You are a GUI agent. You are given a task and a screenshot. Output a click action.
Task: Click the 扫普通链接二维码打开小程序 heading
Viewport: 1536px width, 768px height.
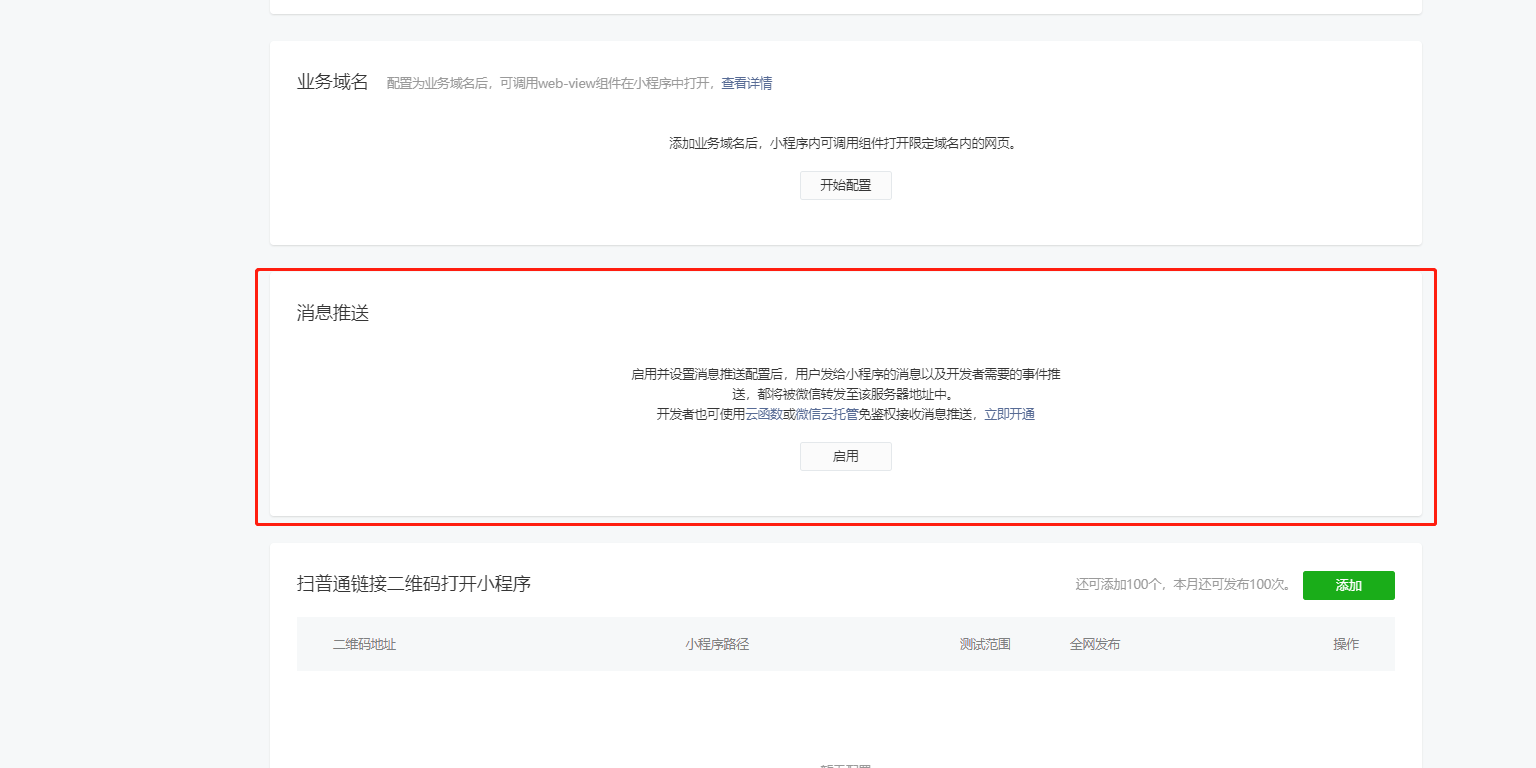[413, 583]
